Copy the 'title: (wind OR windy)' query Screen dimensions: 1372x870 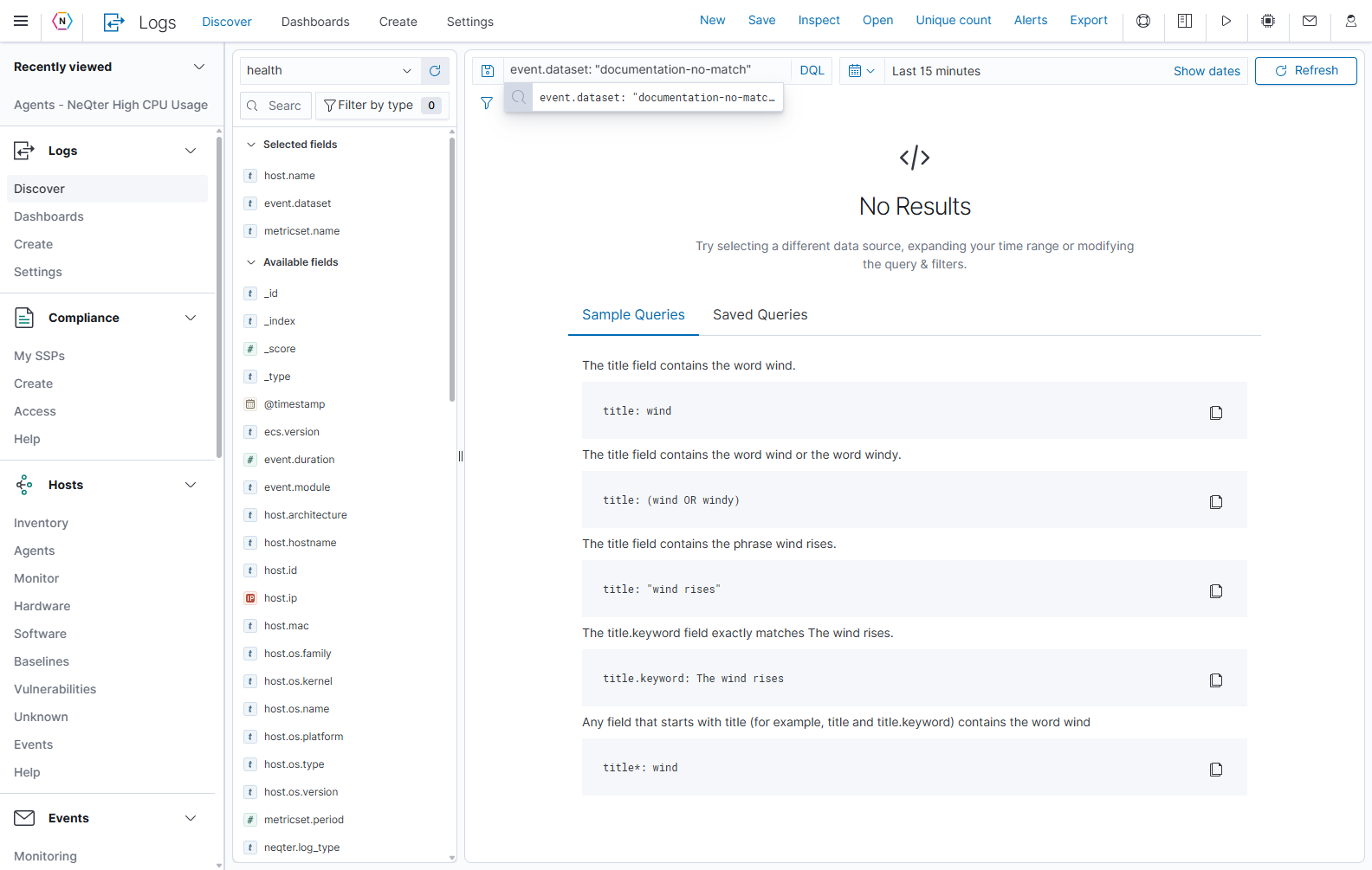(1216, 502)
